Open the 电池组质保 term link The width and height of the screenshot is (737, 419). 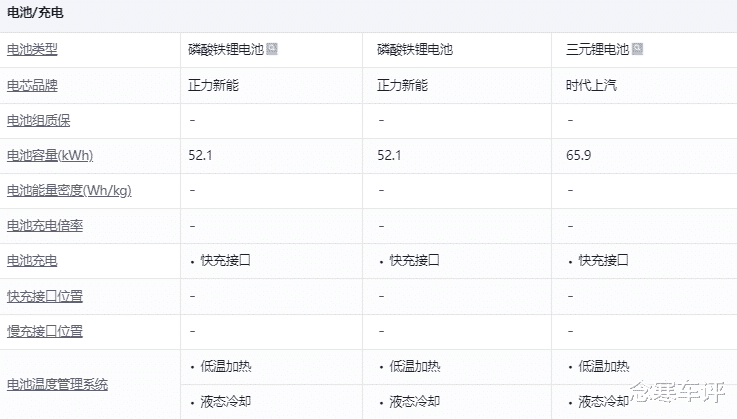coord(38,120)
